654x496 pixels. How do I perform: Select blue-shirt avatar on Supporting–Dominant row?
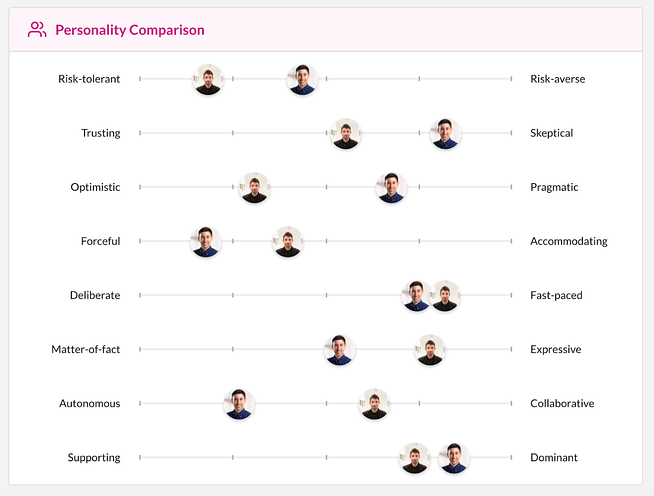pyautogui.click(x=454, y=458)
